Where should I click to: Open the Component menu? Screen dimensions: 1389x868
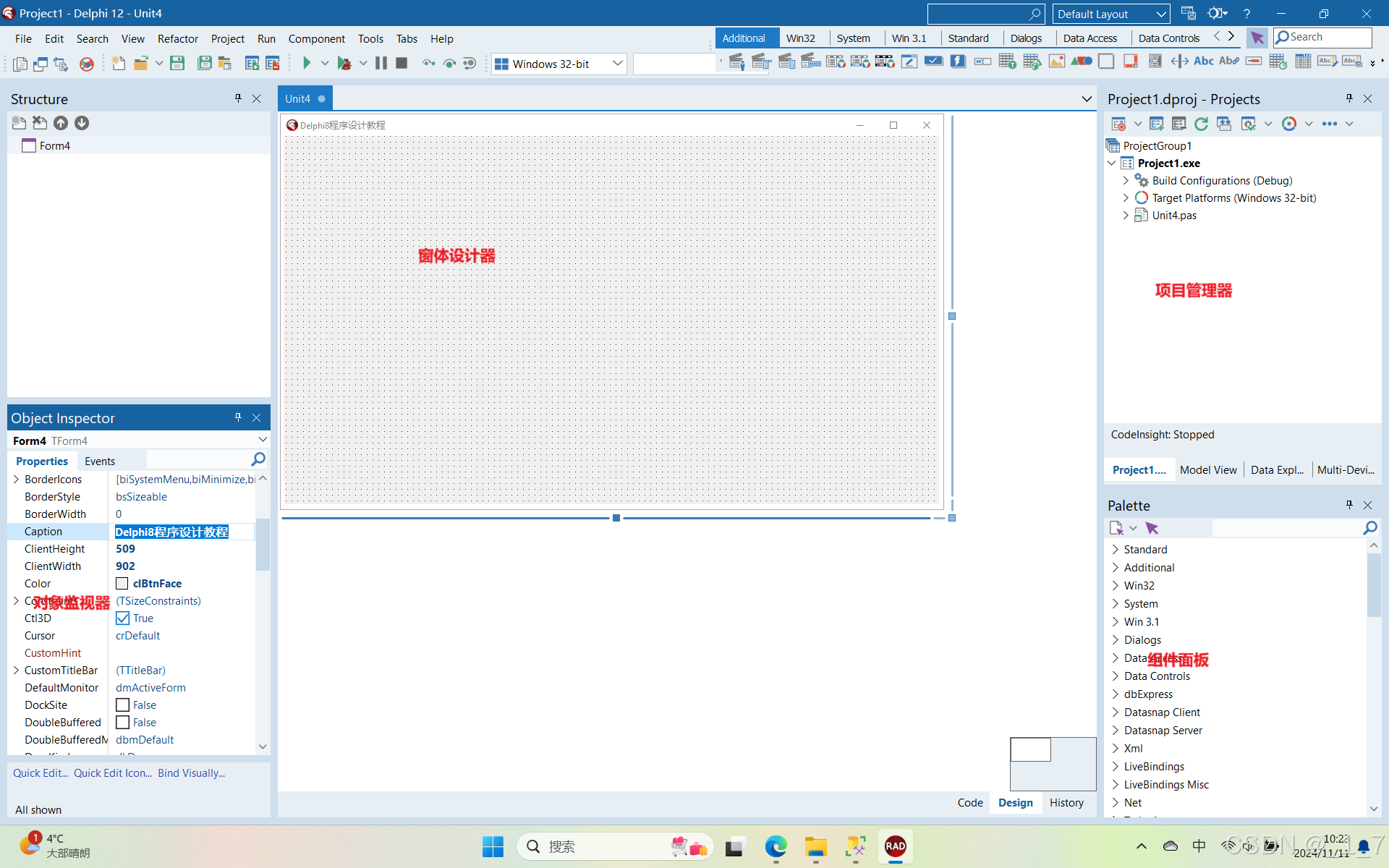[x=316, y=39]
